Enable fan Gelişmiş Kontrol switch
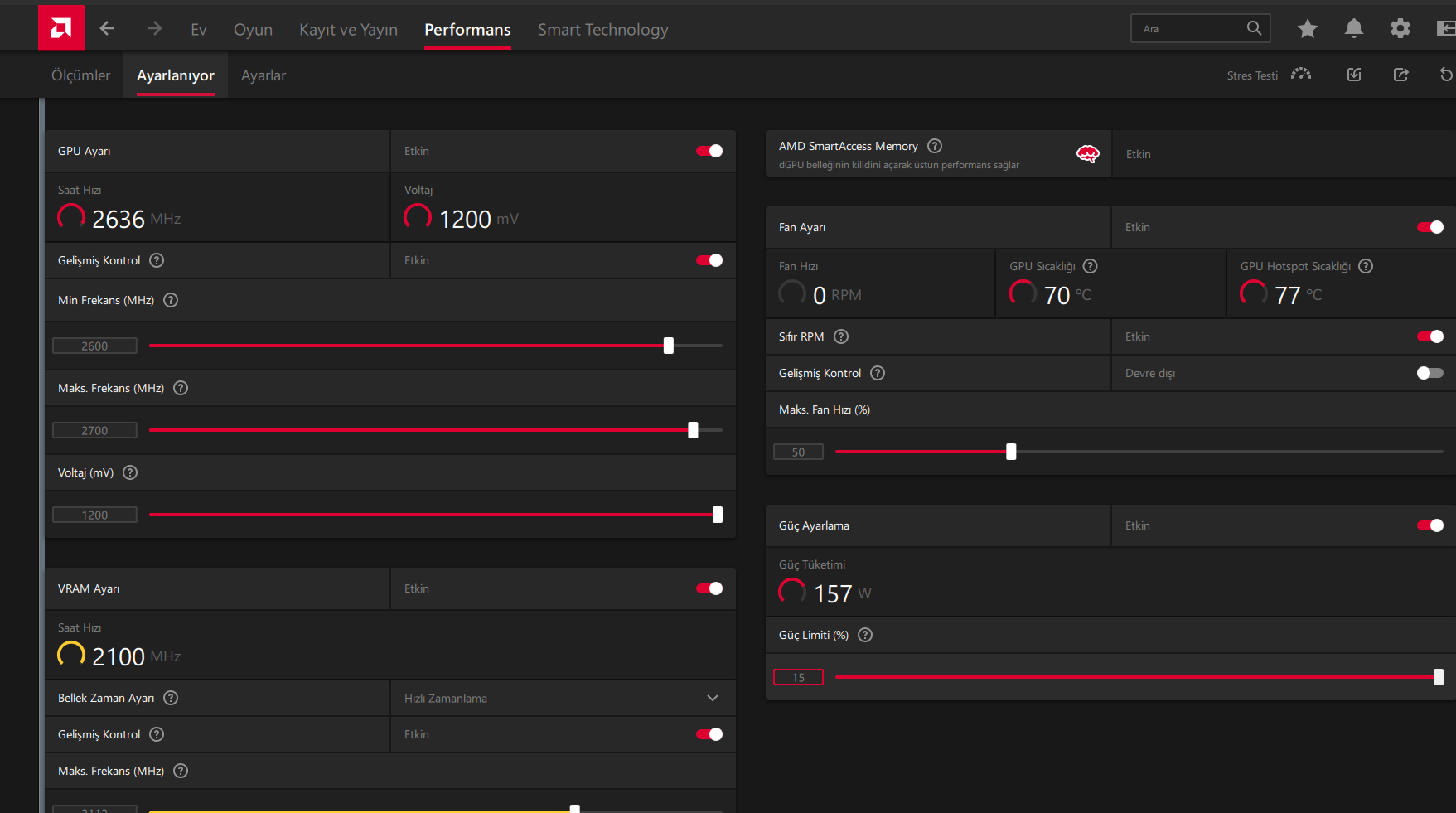The image size is (1456, 813). 1430,373
